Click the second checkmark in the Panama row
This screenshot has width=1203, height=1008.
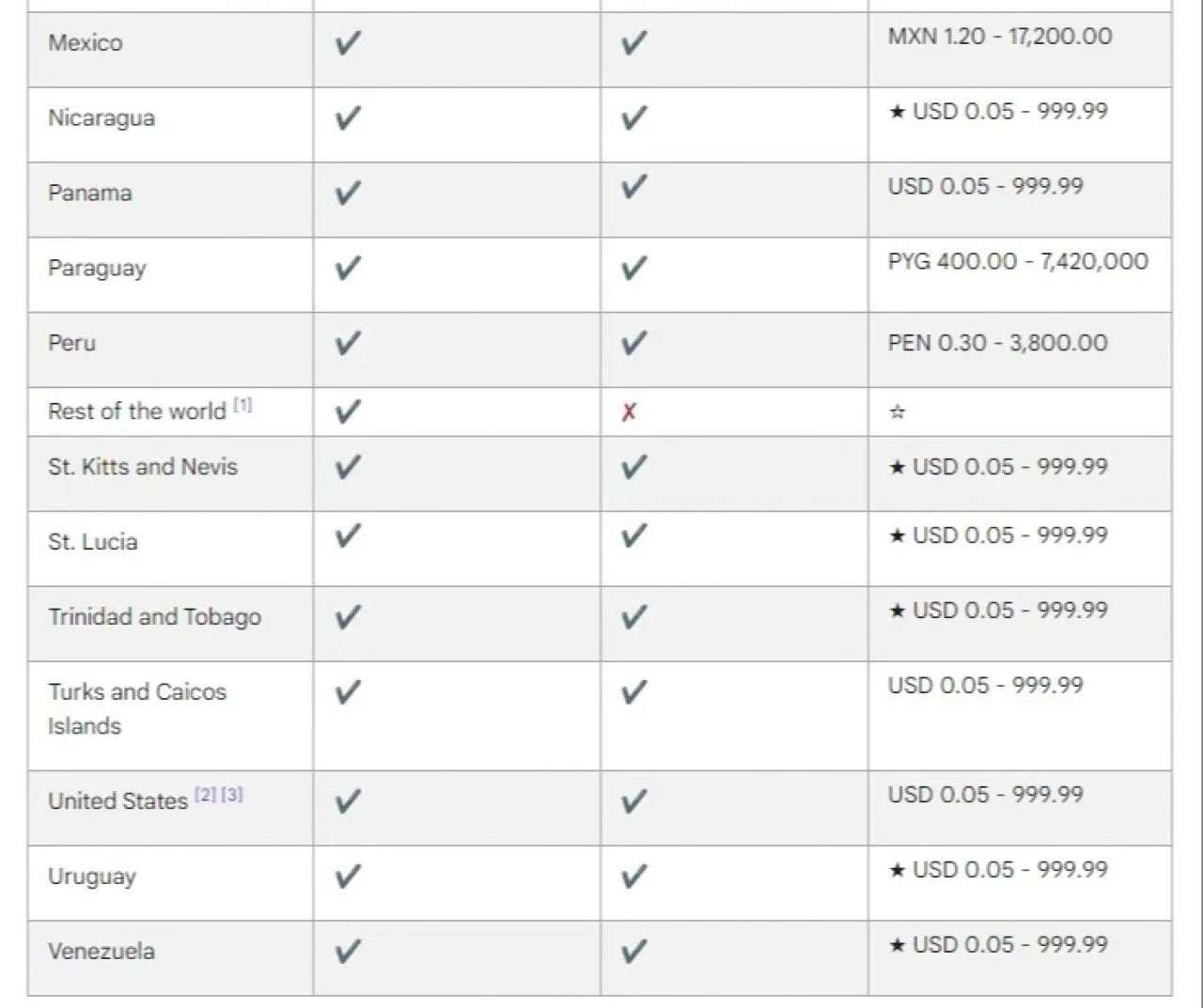click(x=634, y=187)
